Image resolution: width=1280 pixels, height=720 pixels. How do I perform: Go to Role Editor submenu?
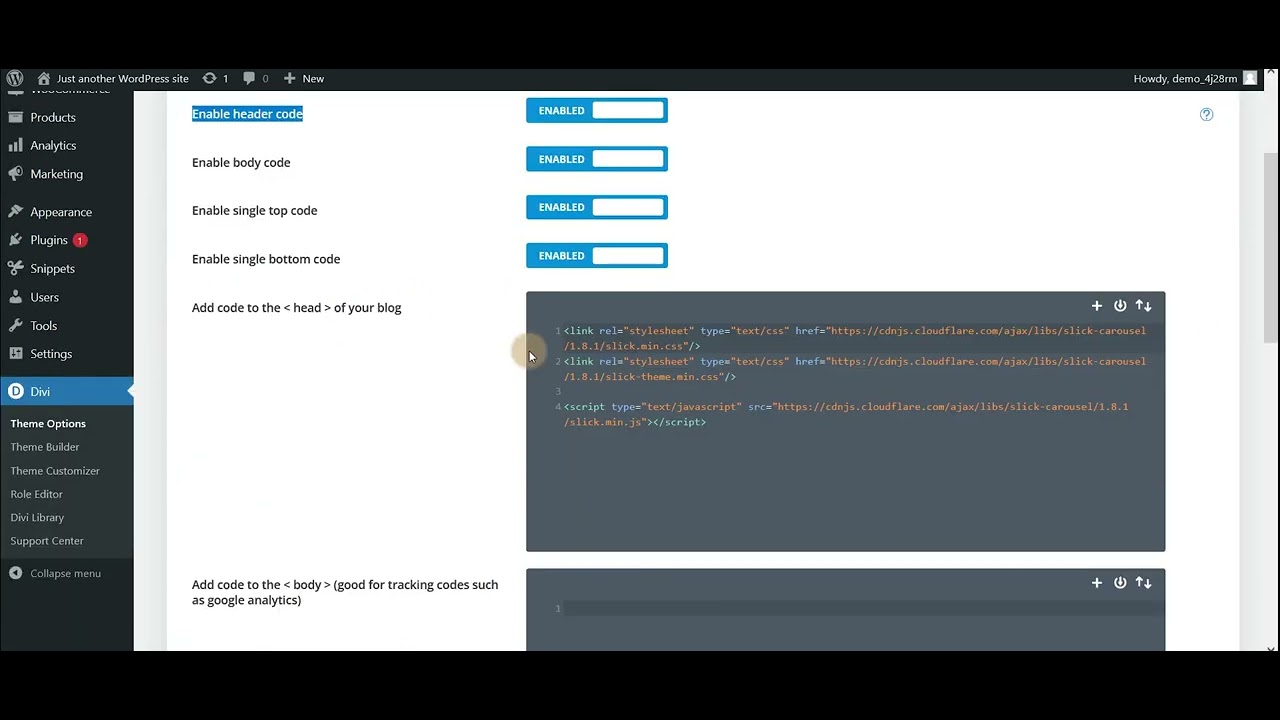click(37, 494)
